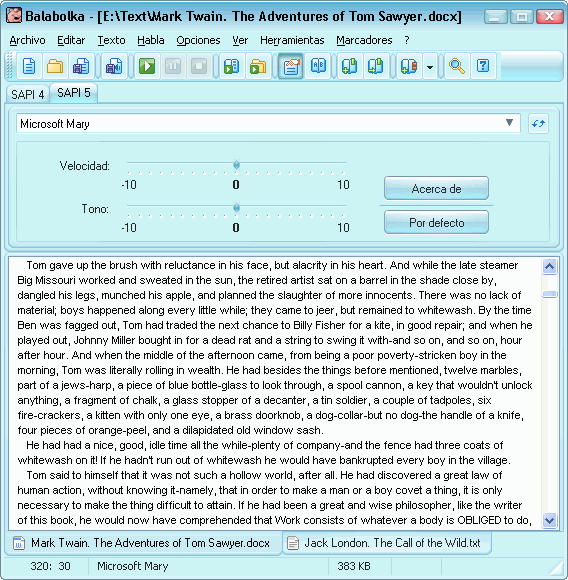Viewport: 568px width, 580px height.
Task: Open a file with the folder icon
Action: point(55,67)
